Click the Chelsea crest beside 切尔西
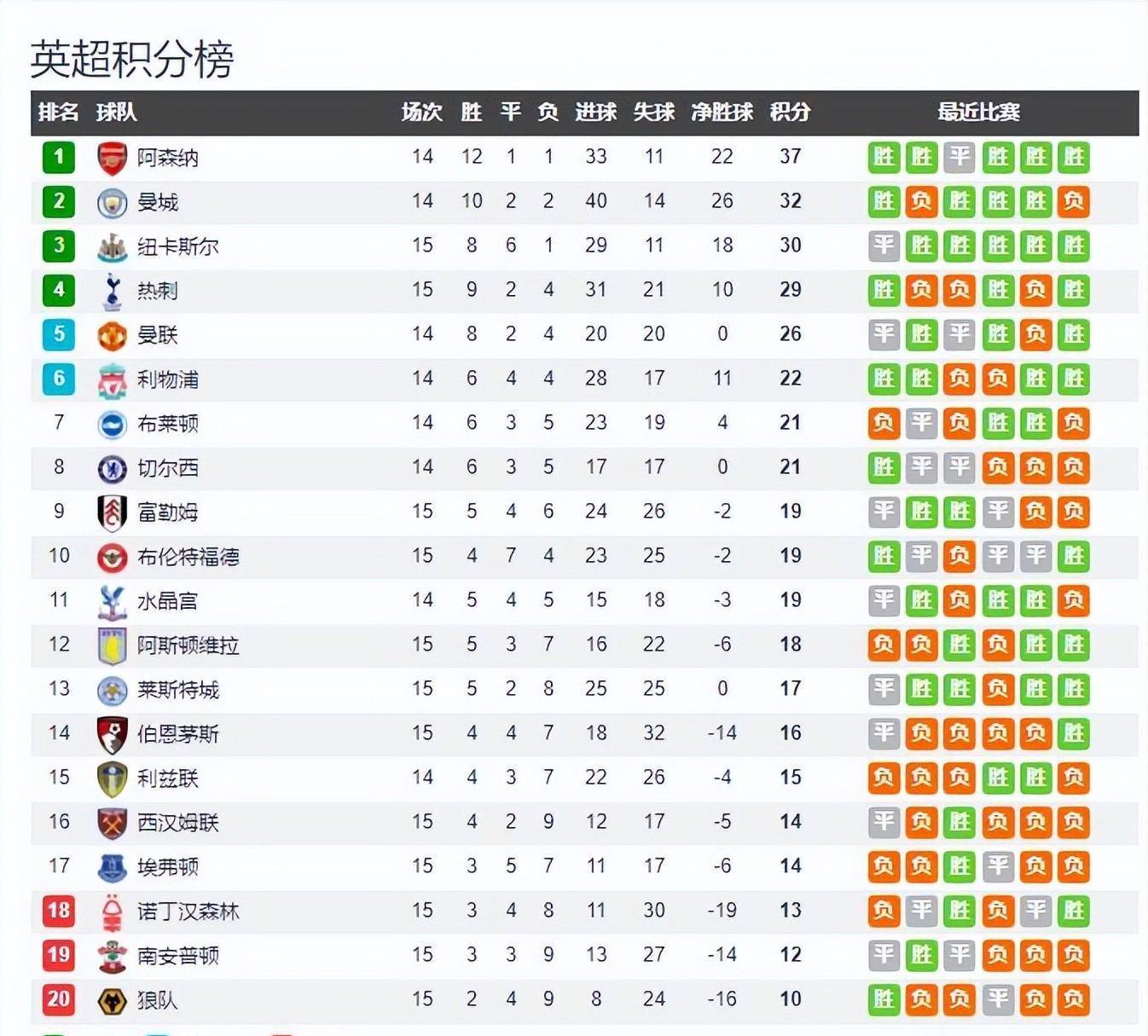 [x=112, y=469]
